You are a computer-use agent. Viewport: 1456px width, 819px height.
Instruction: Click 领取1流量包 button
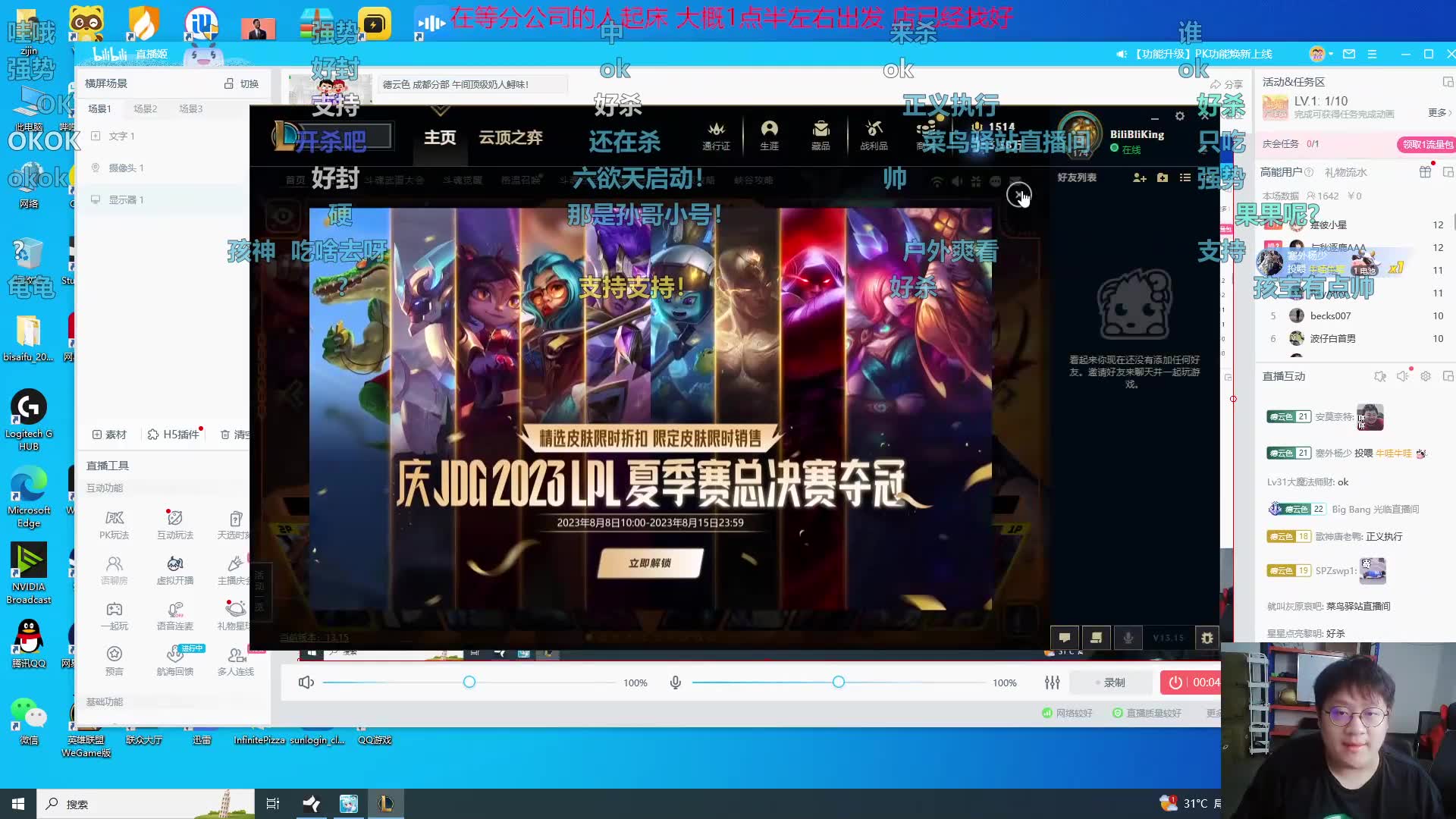pos(1426,144)
